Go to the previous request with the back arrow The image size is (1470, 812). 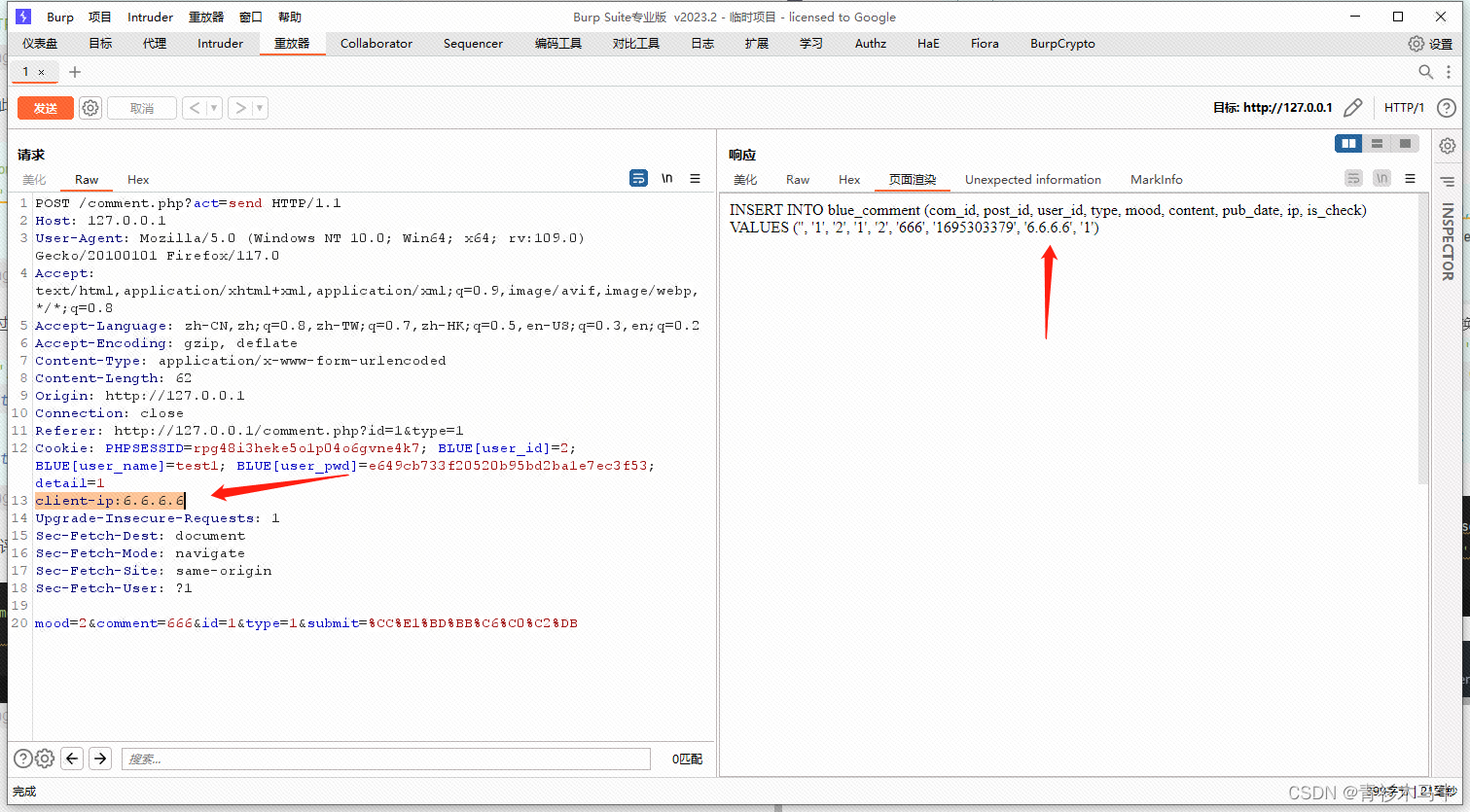click(x=195, y=108)
